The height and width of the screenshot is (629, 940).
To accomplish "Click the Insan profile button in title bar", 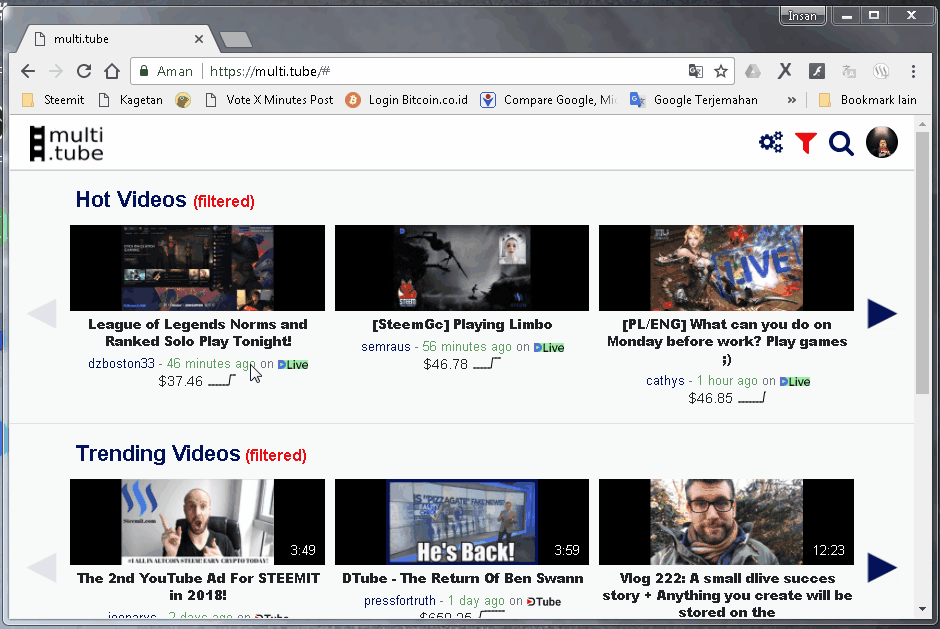I will pos(802,16).
